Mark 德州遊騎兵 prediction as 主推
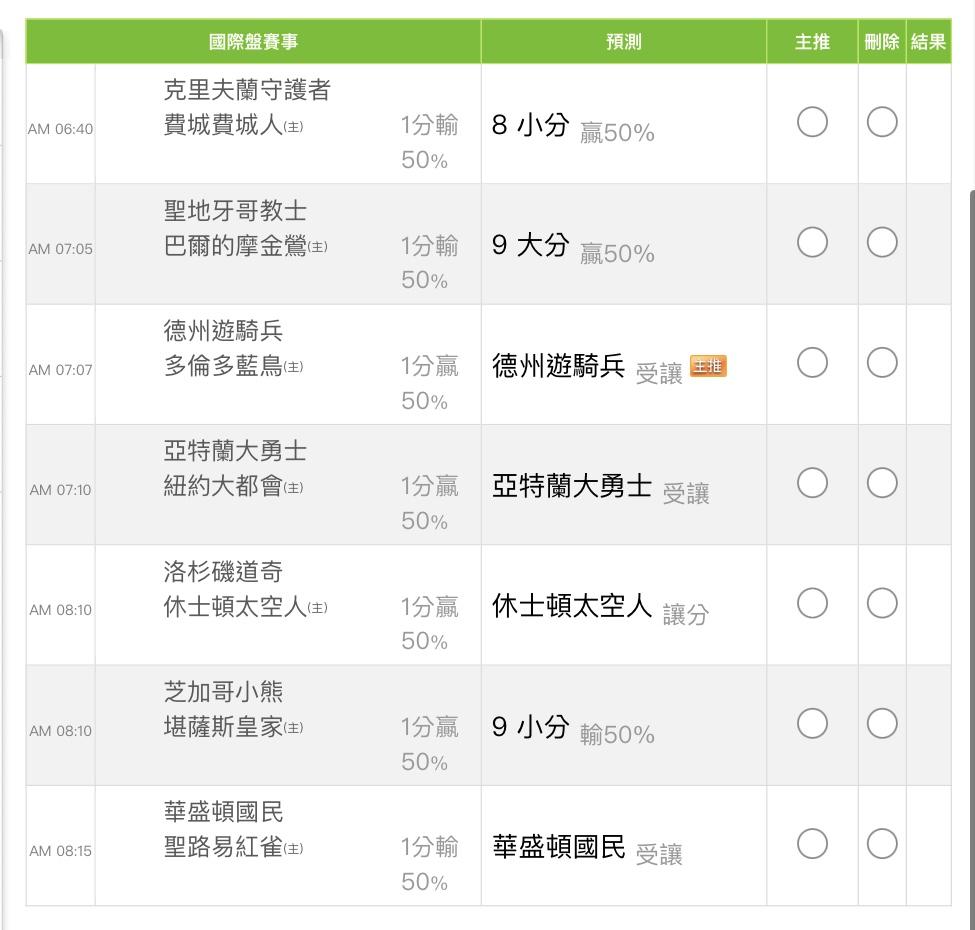The width and height of the screenshot is (975, 930). pyautogui.click(x=812, y=363)
